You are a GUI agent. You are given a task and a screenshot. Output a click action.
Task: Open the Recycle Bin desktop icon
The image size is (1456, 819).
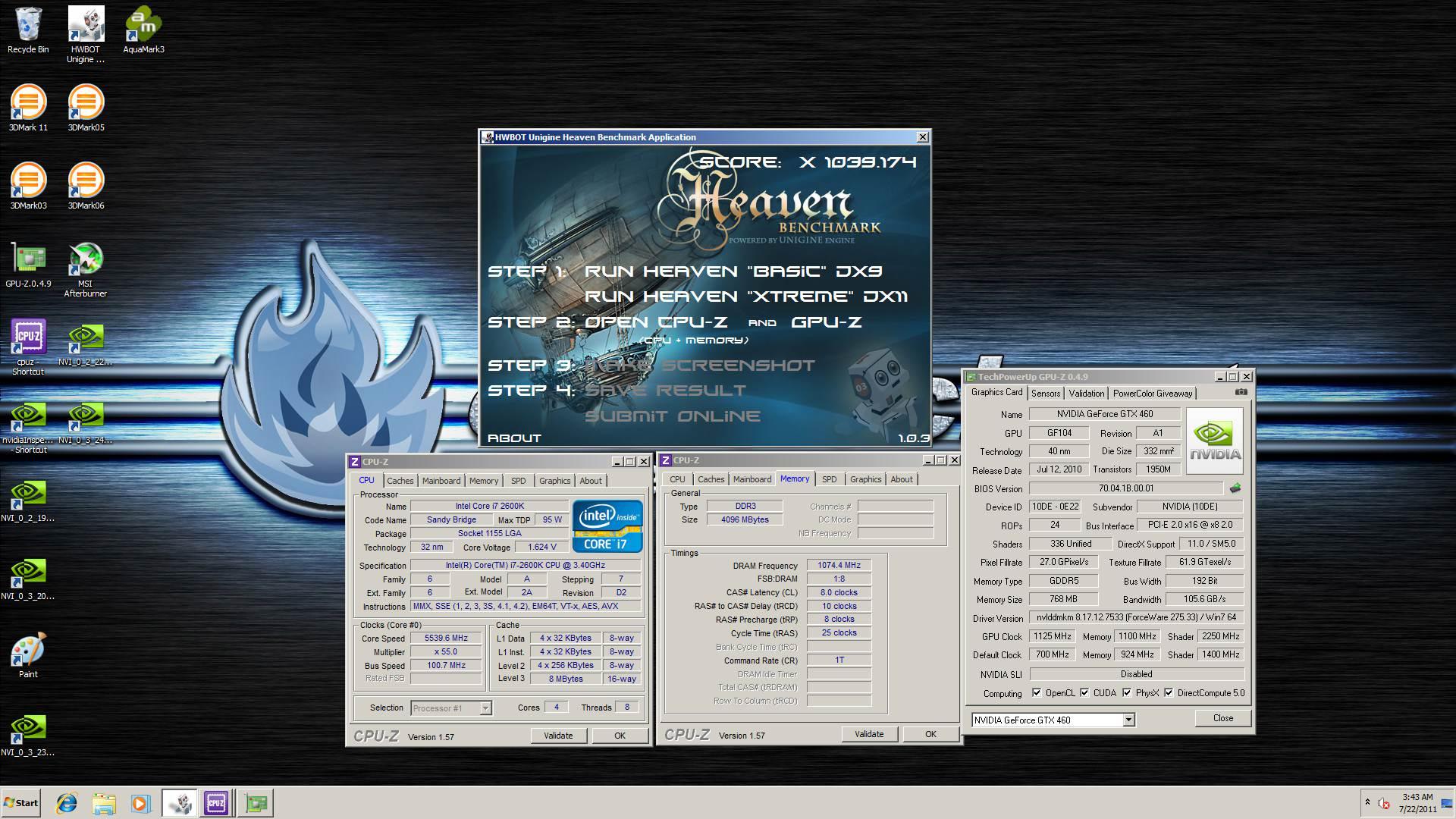[28, 30]
